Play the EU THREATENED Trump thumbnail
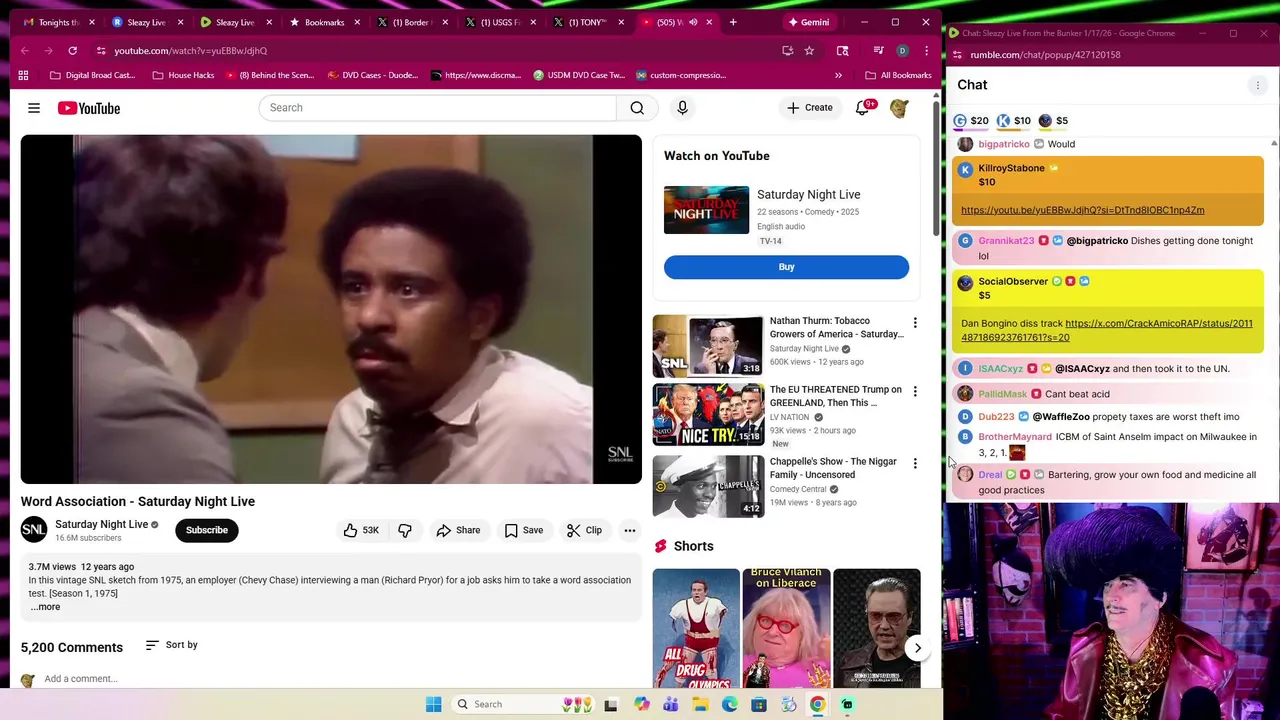Screen dimensions: 1280x720 (708, 415)
